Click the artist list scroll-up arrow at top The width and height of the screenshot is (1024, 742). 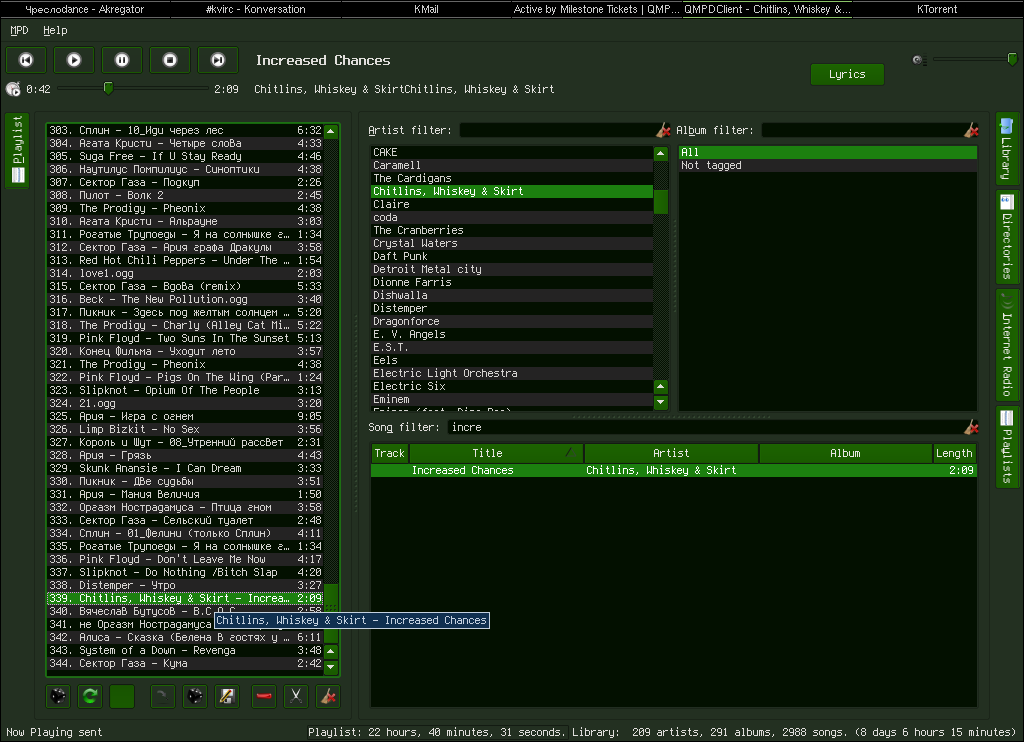tap(661, 153)
